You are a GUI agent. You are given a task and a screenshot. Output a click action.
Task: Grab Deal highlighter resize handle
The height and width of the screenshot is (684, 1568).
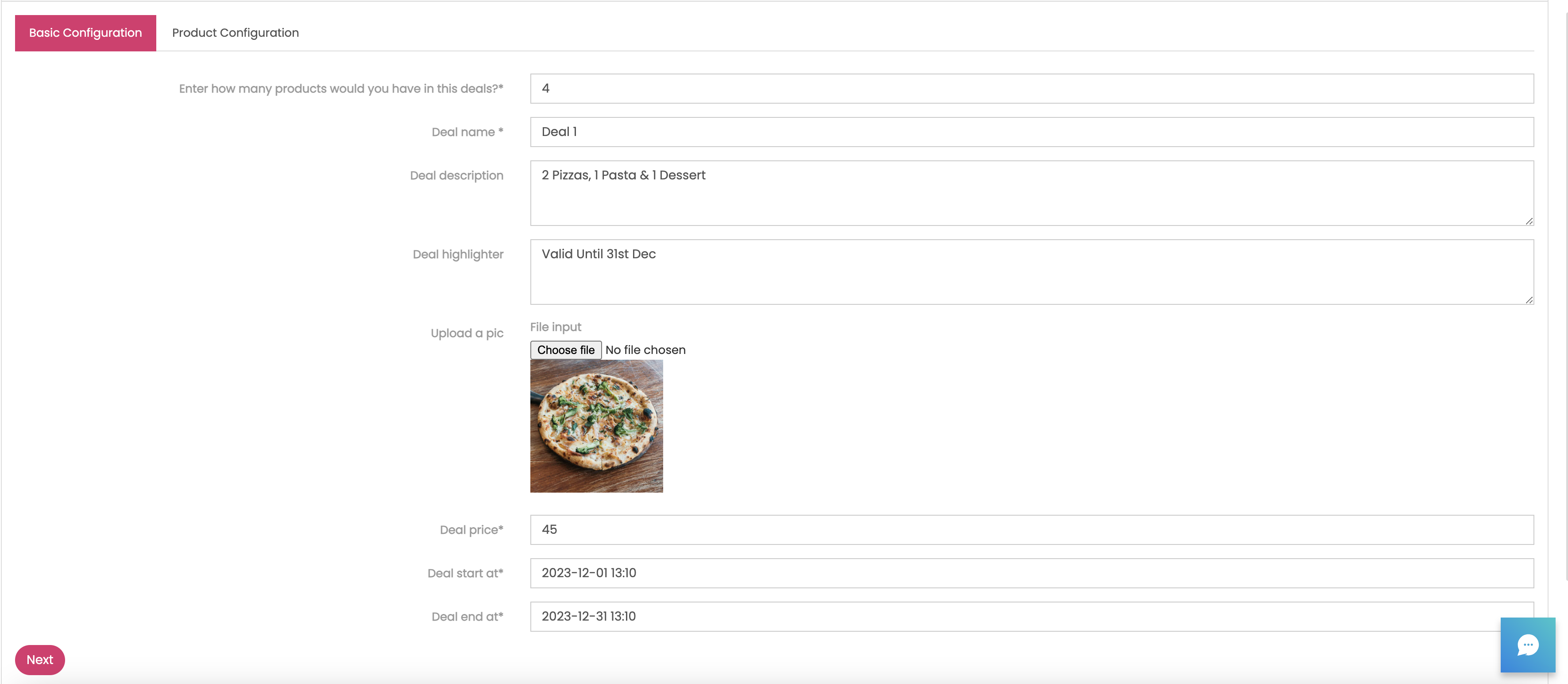point(1529,299)
